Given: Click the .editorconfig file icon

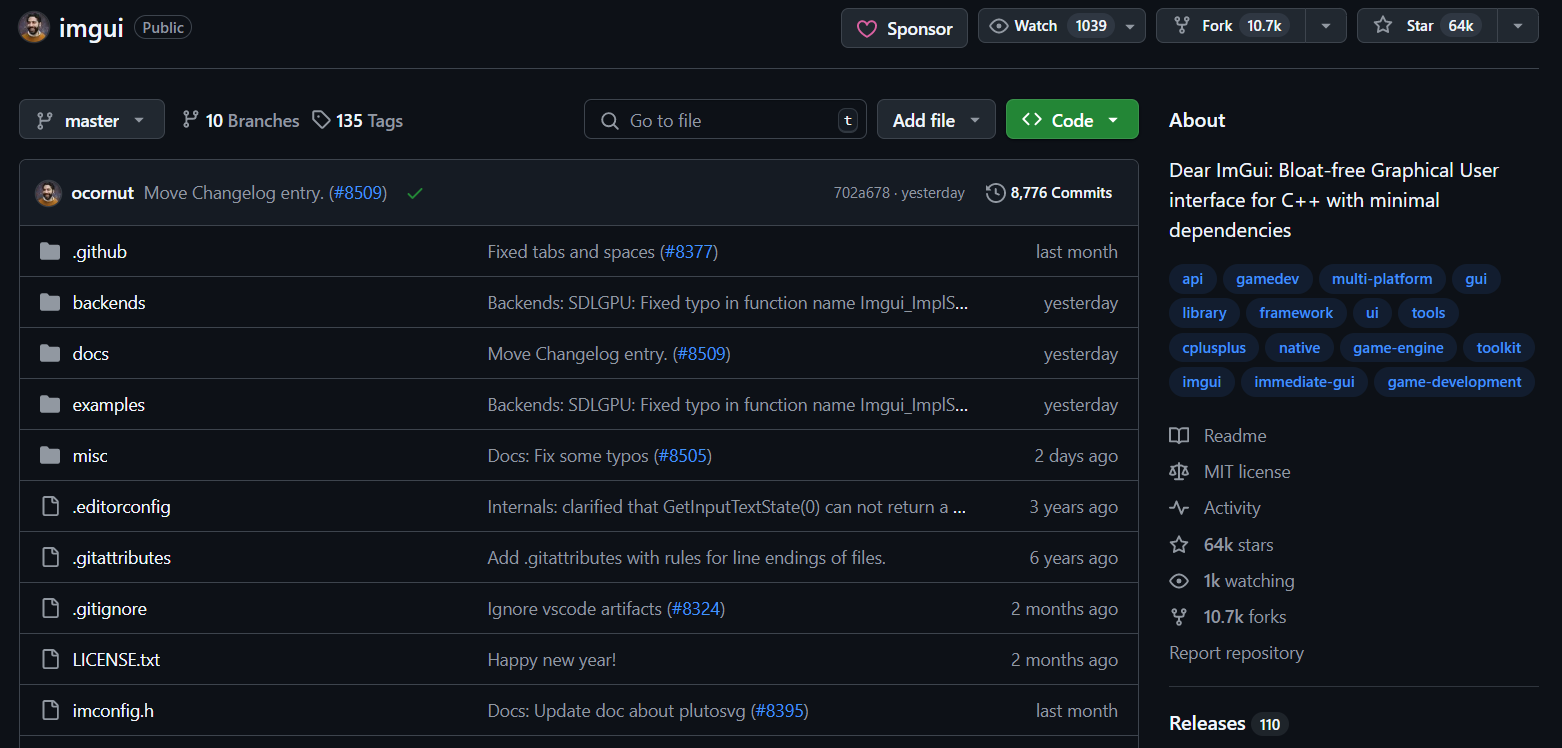Looking at the screenshot, I should [x=50, y=506].
